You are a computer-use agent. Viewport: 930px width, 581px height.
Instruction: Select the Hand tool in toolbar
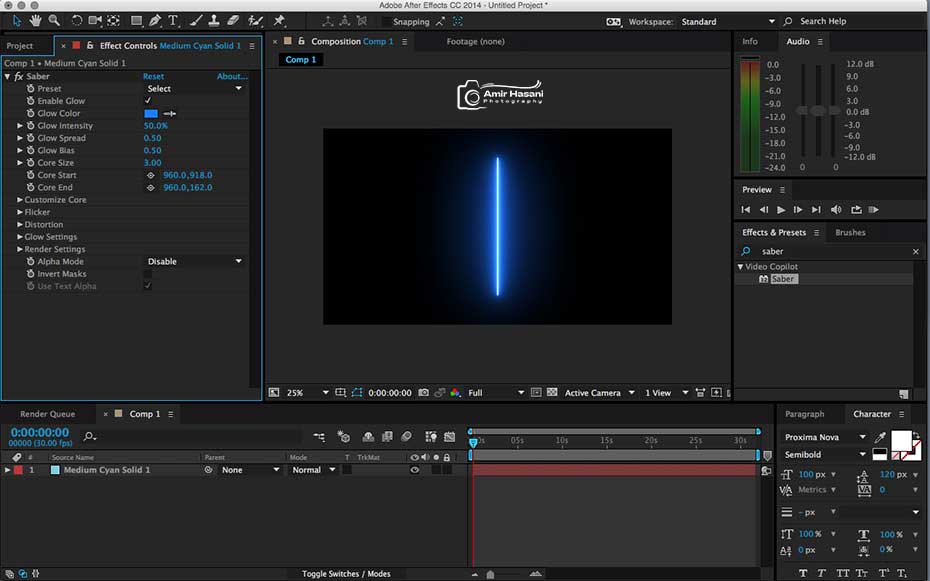pyautogui.click(x=36, y=21)
